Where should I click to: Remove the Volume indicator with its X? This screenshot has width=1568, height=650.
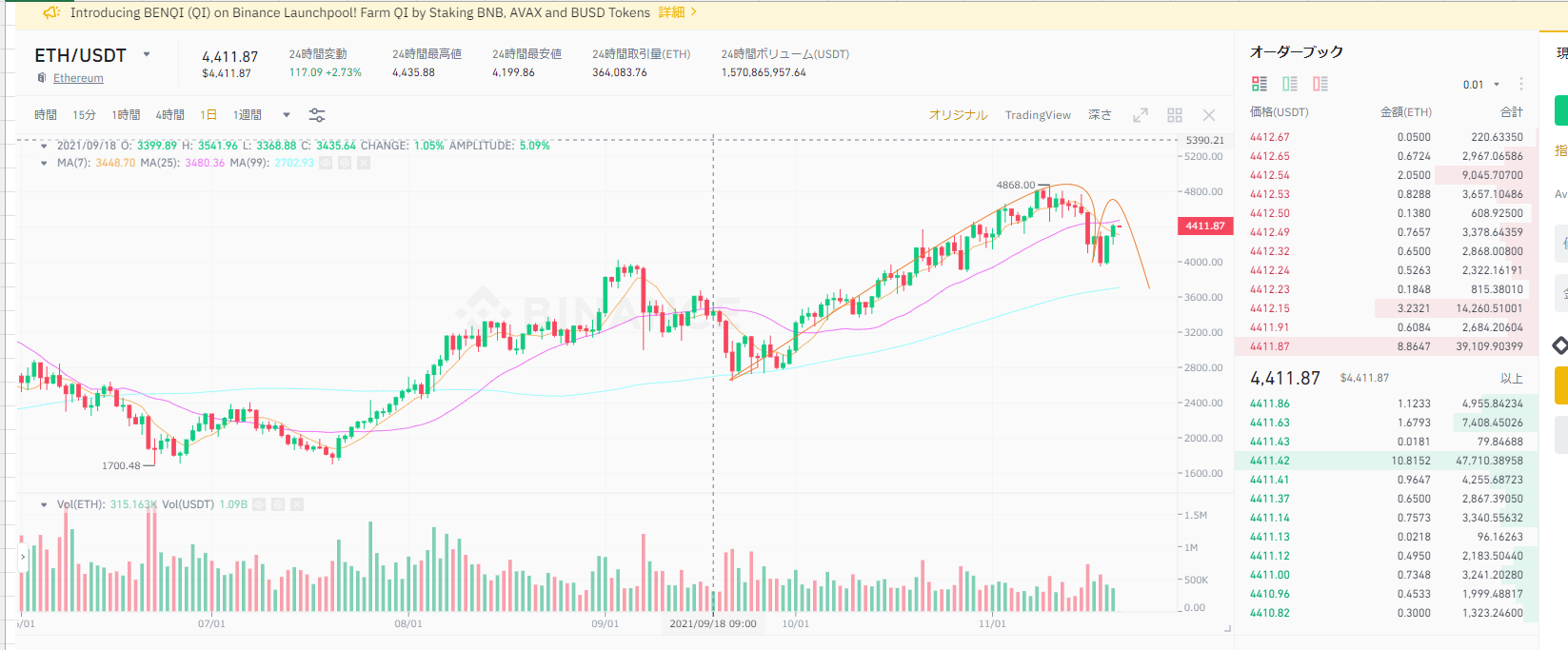pyautogui.click(x=297, y=504)
